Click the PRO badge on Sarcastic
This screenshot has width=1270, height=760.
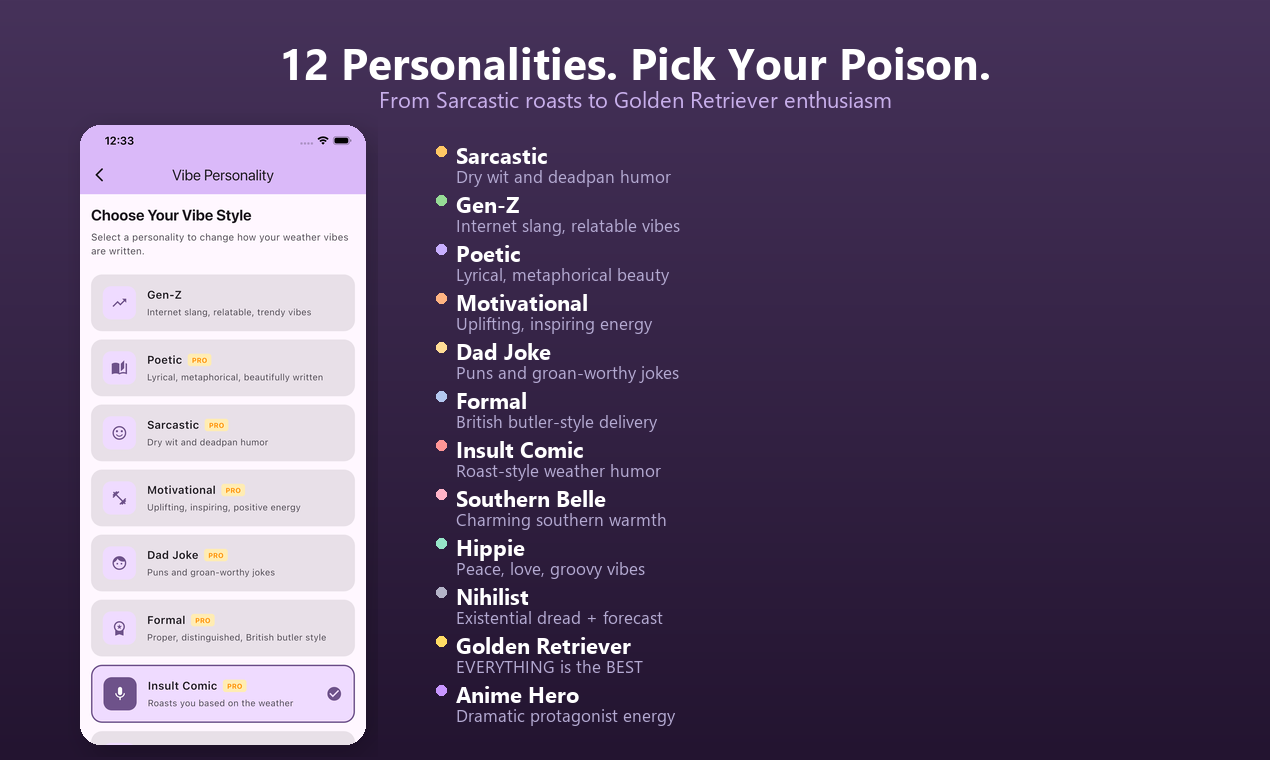[215, 424]
